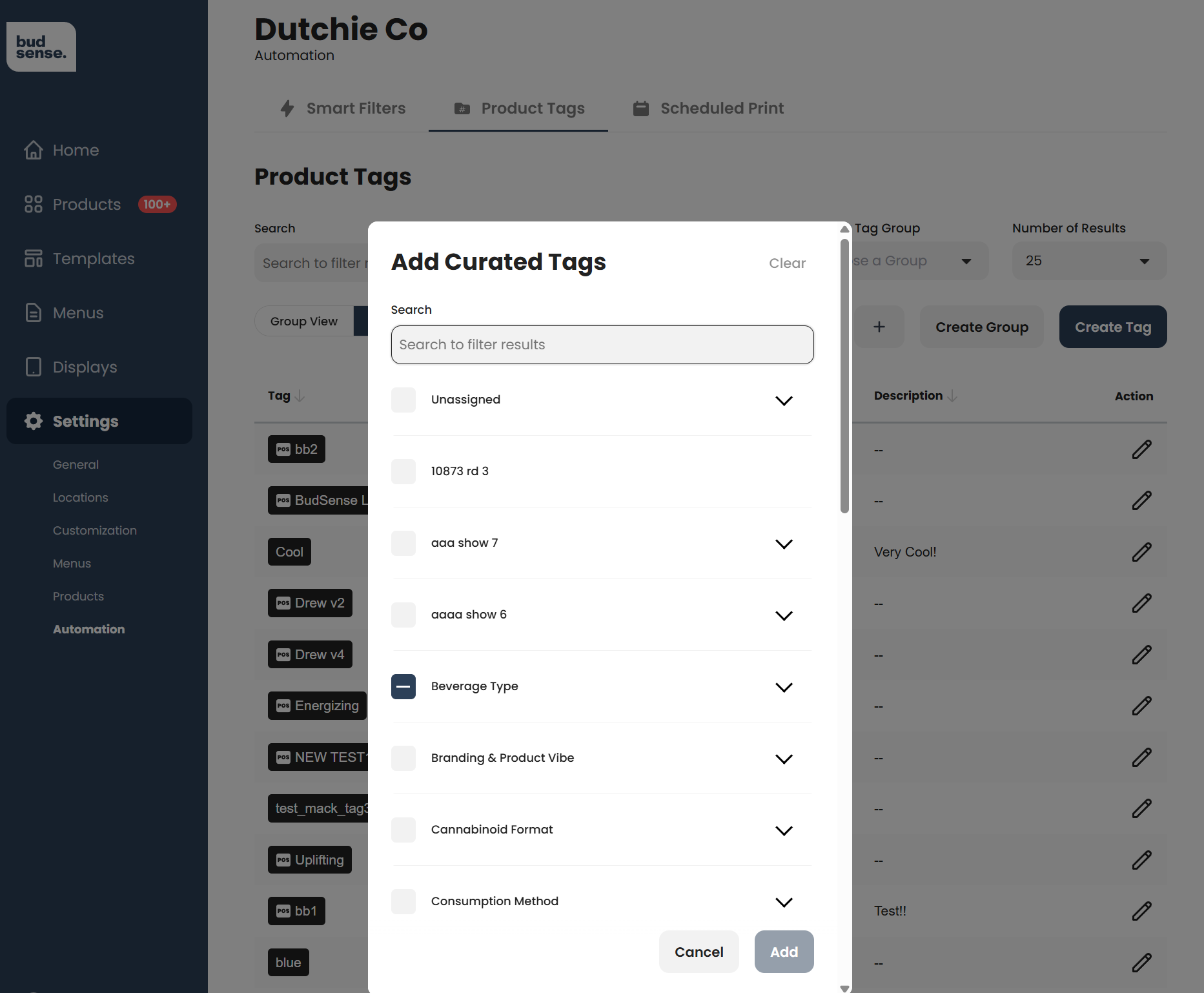1204x993 pixels.
Task: Switch to Smart Filters tab
Action: coord(343,108)
